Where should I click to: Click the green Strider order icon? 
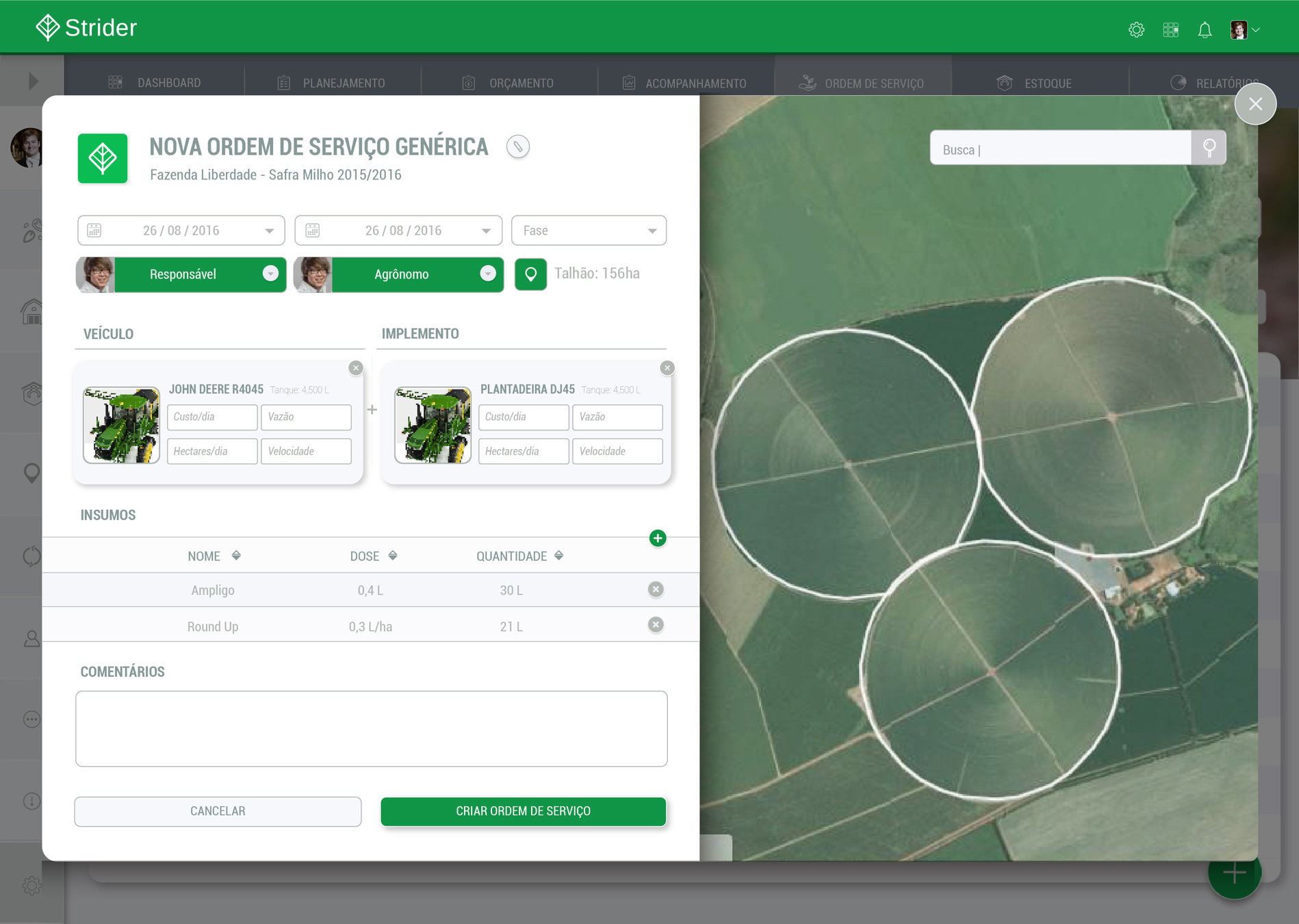(103, 159)
